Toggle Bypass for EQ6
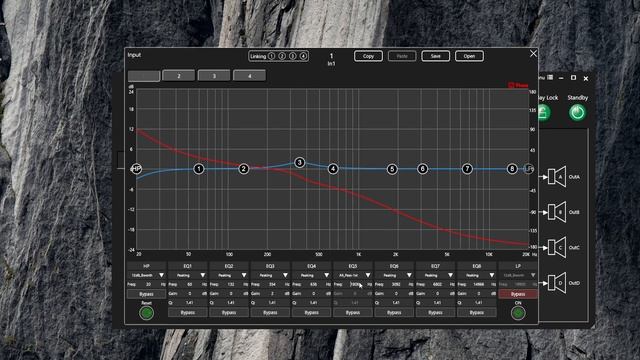 click(x=394, y=312)
